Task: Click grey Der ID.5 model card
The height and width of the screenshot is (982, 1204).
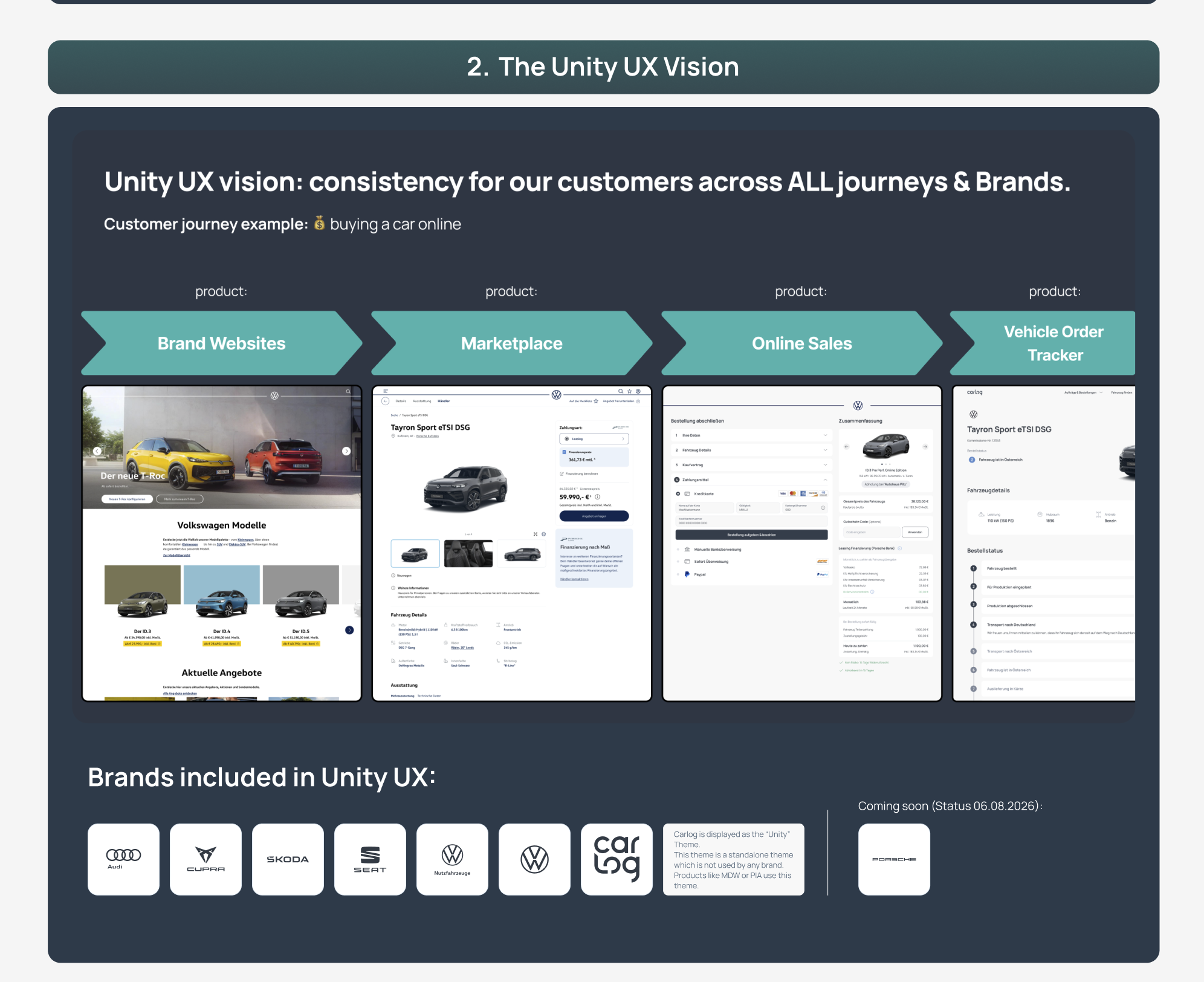Action: click(x=301, y=606)
